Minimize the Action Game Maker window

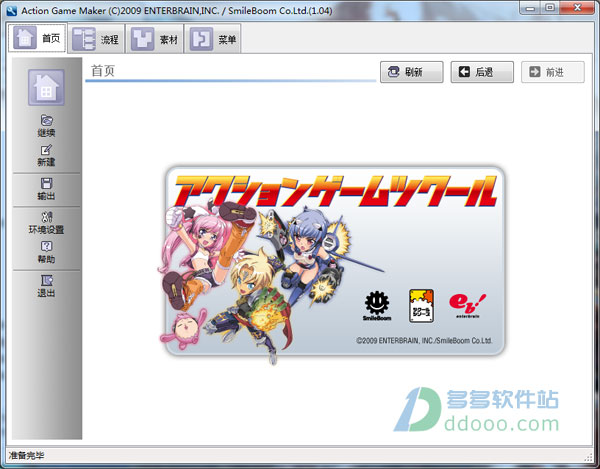point(530,8)
